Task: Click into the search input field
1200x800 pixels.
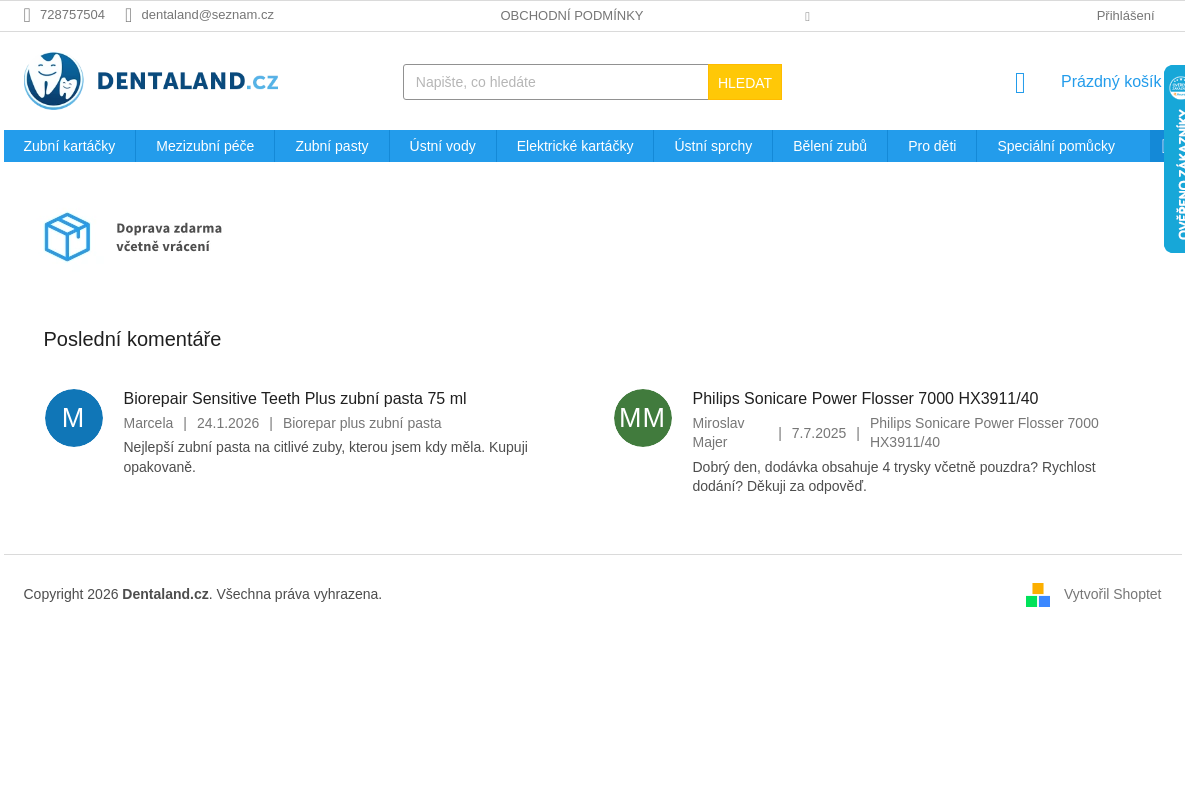Action: (555, 82)
